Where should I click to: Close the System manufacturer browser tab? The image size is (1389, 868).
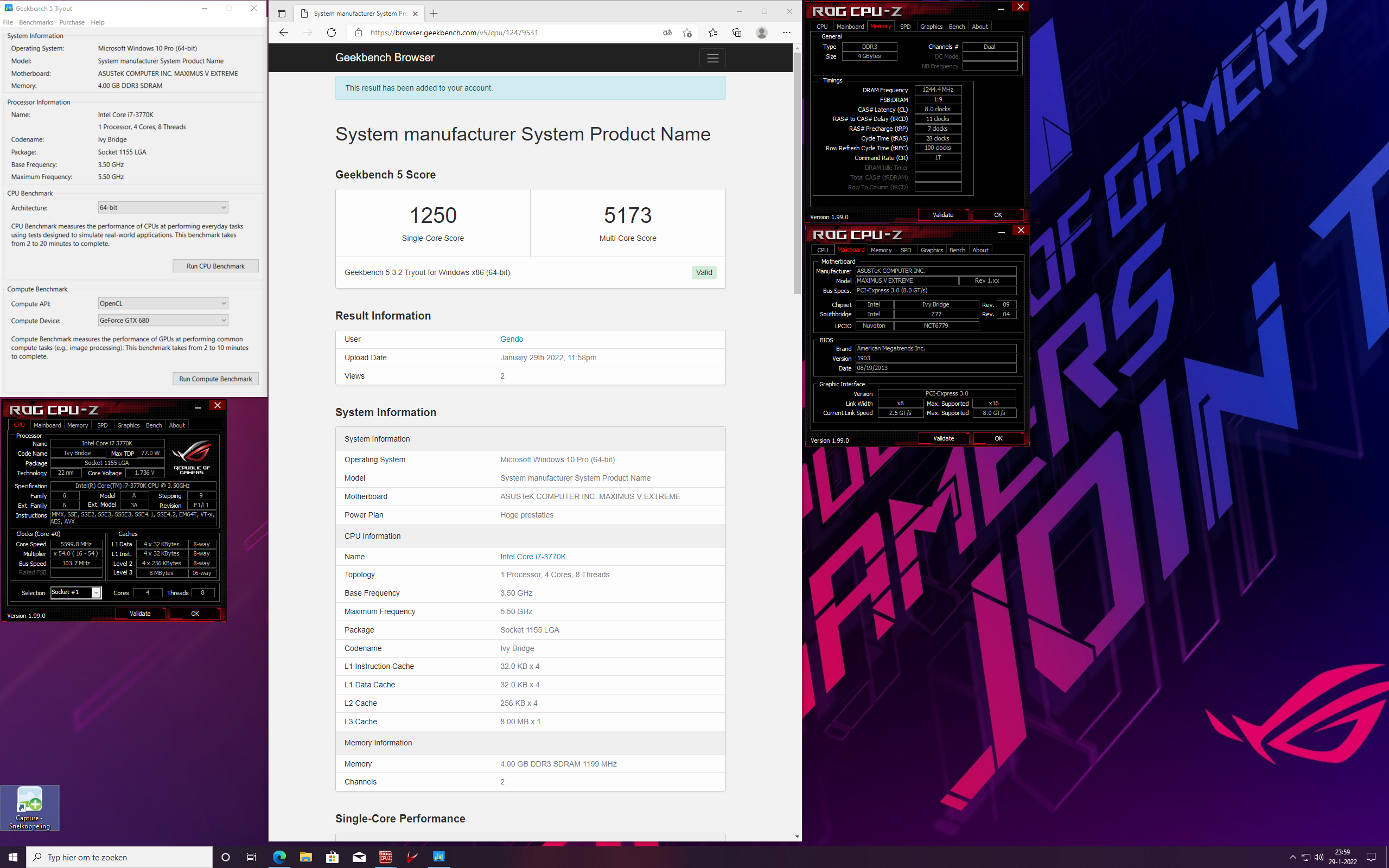pos(415,13)
